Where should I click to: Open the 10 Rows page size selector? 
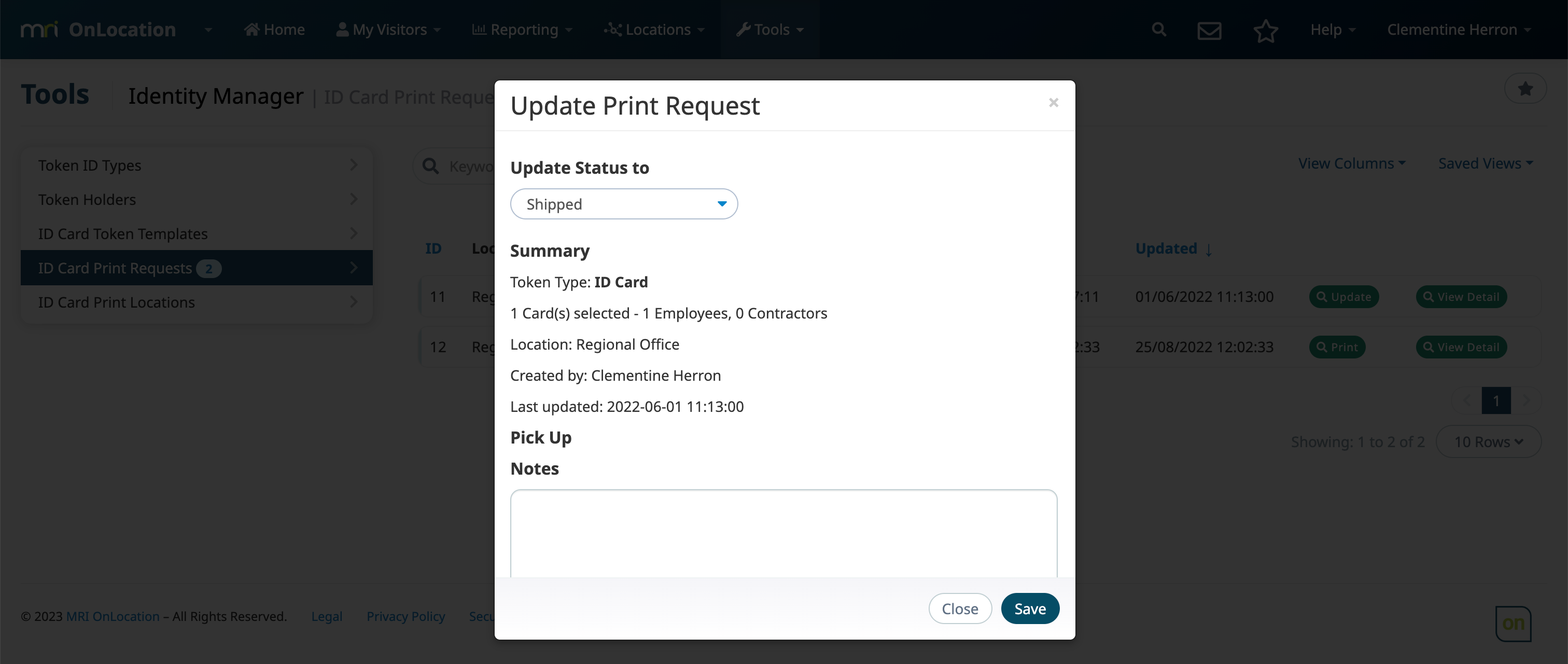click(x=1488, y=441)
